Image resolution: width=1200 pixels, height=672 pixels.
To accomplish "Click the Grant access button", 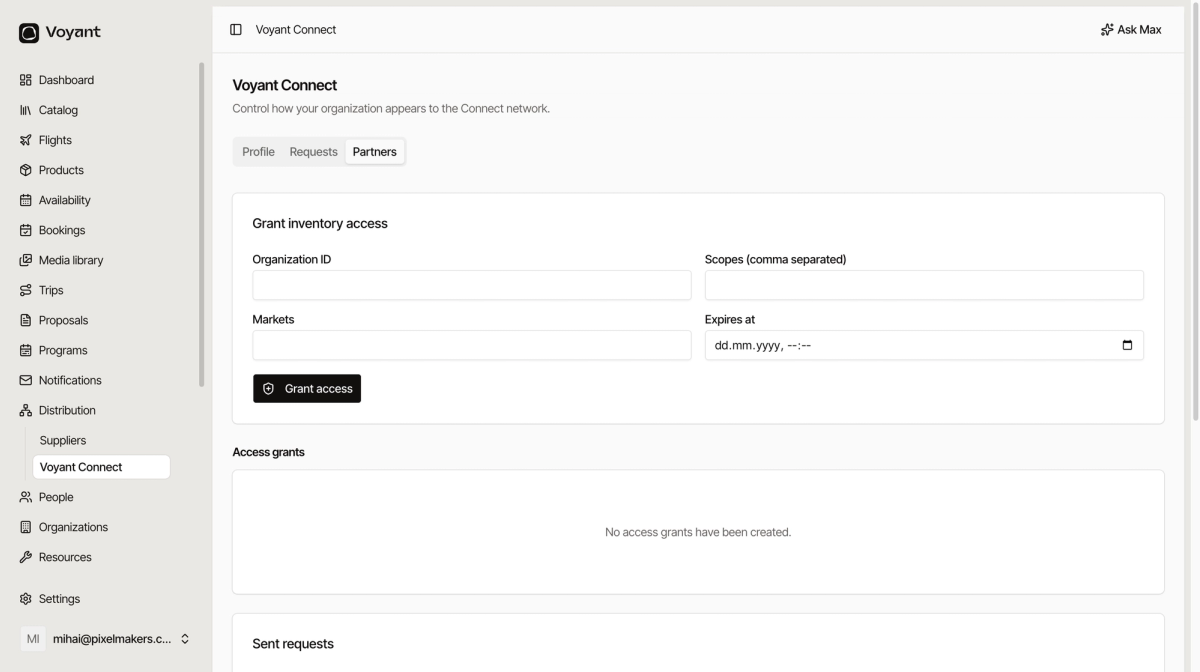I will pyautogui.click(x=307, y=389).
